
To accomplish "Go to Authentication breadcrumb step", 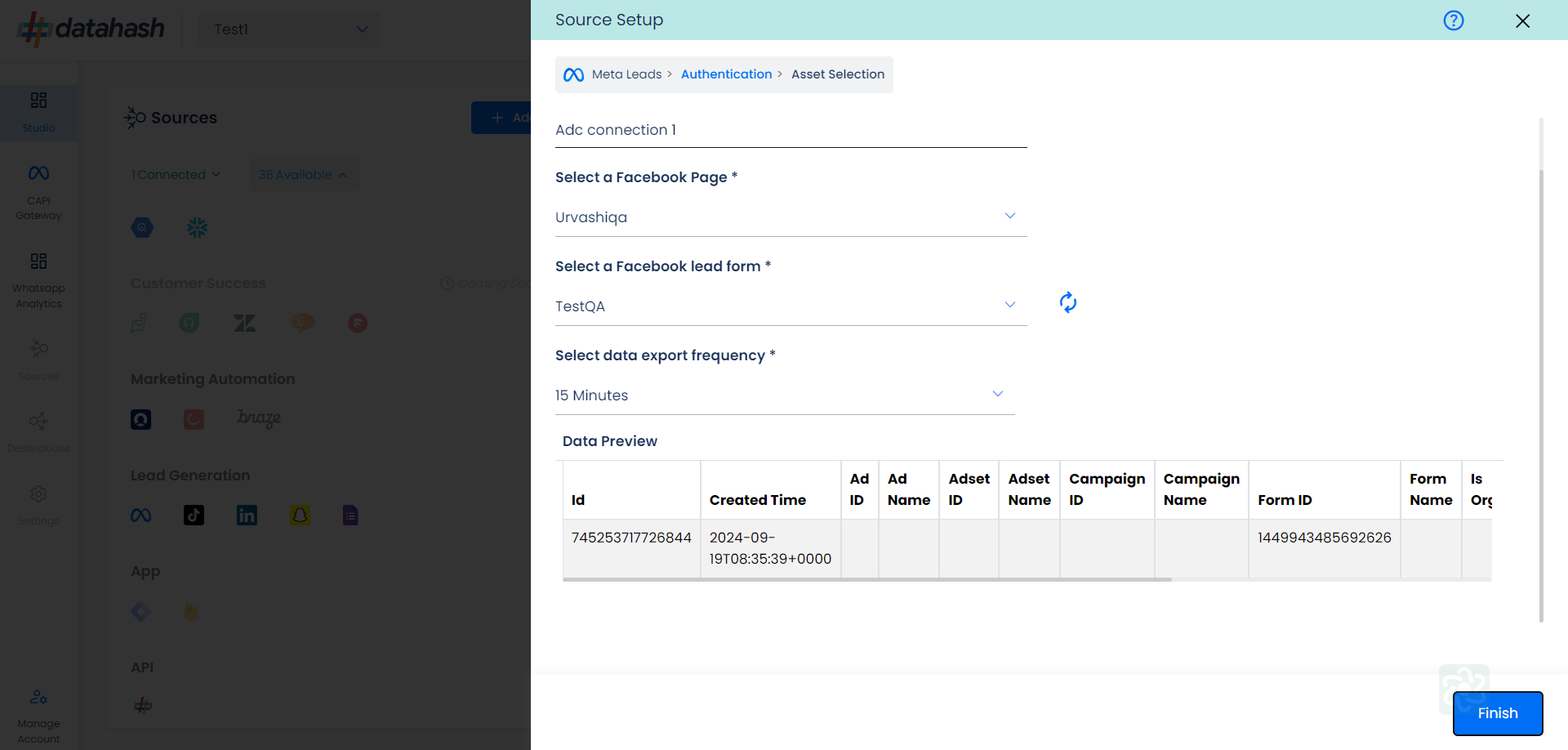I will [x=726, y=74].
